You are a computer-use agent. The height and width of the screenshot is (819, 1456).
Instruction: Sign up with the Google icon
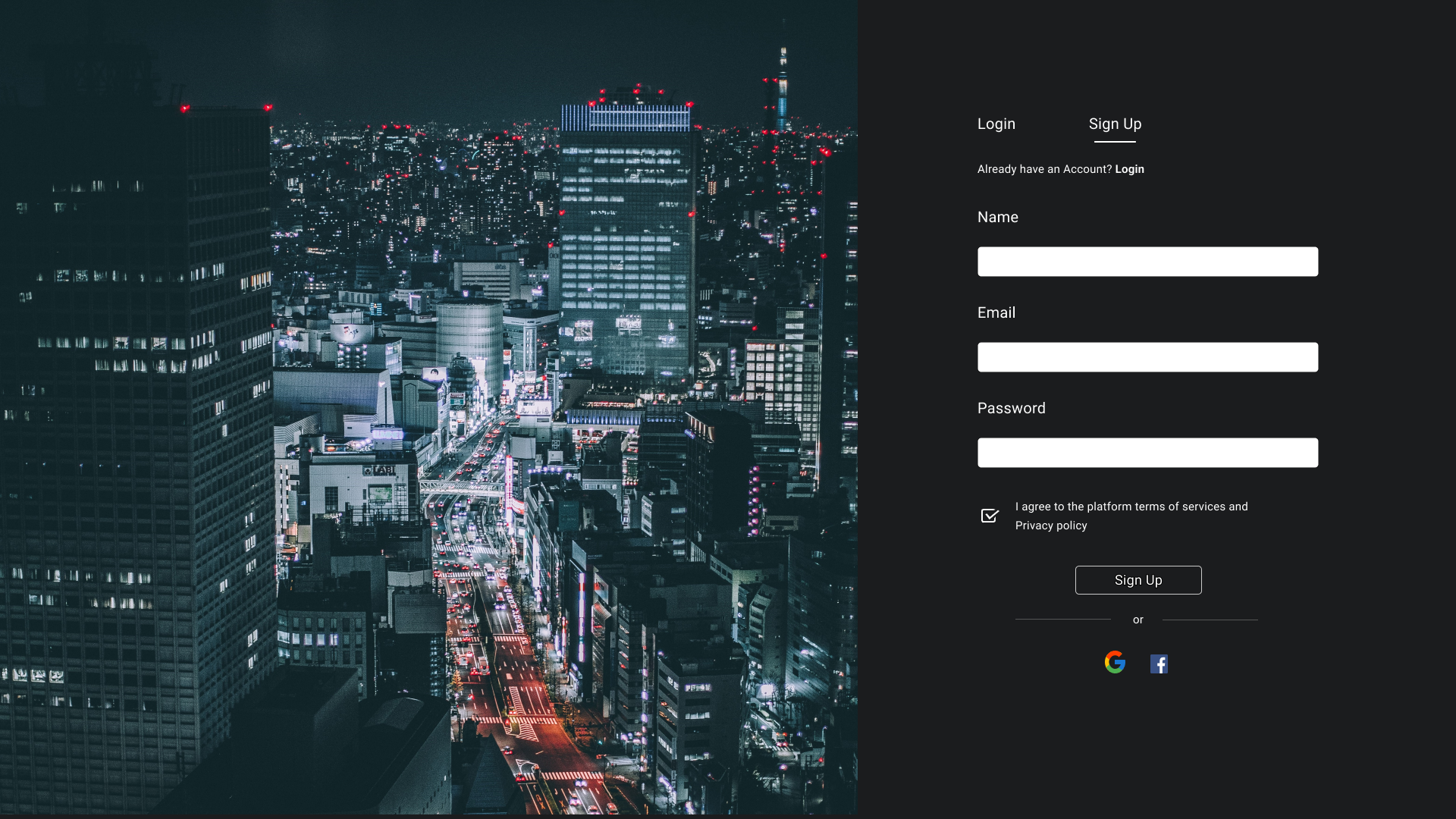coord(1115,662)
